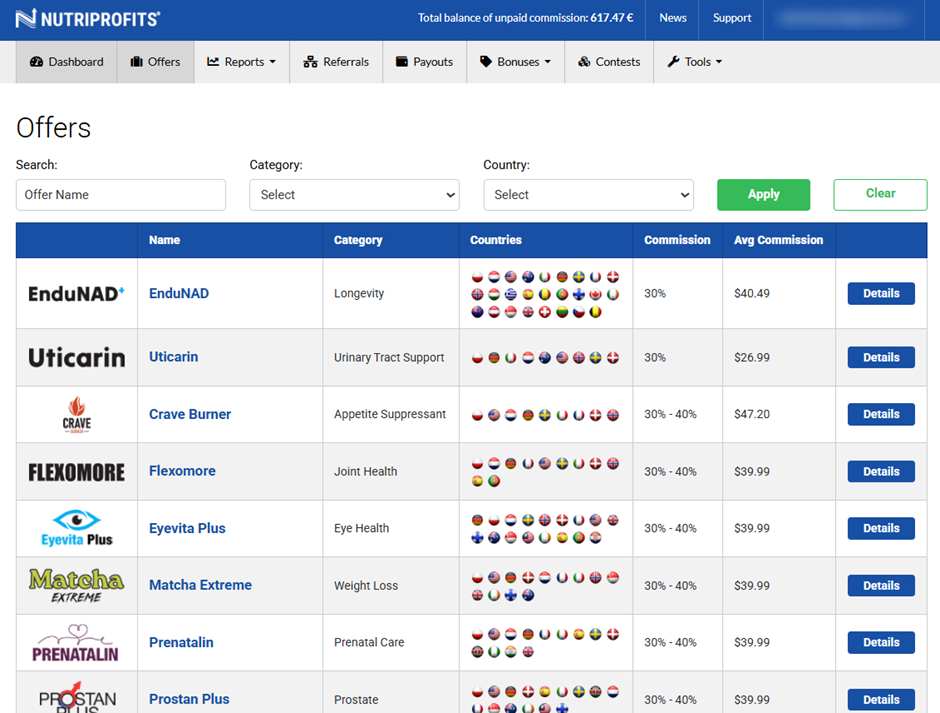Viewport: 940px width, 713px height.
Task: Click the EnduNAD product logo
Action: pos(76,293)
